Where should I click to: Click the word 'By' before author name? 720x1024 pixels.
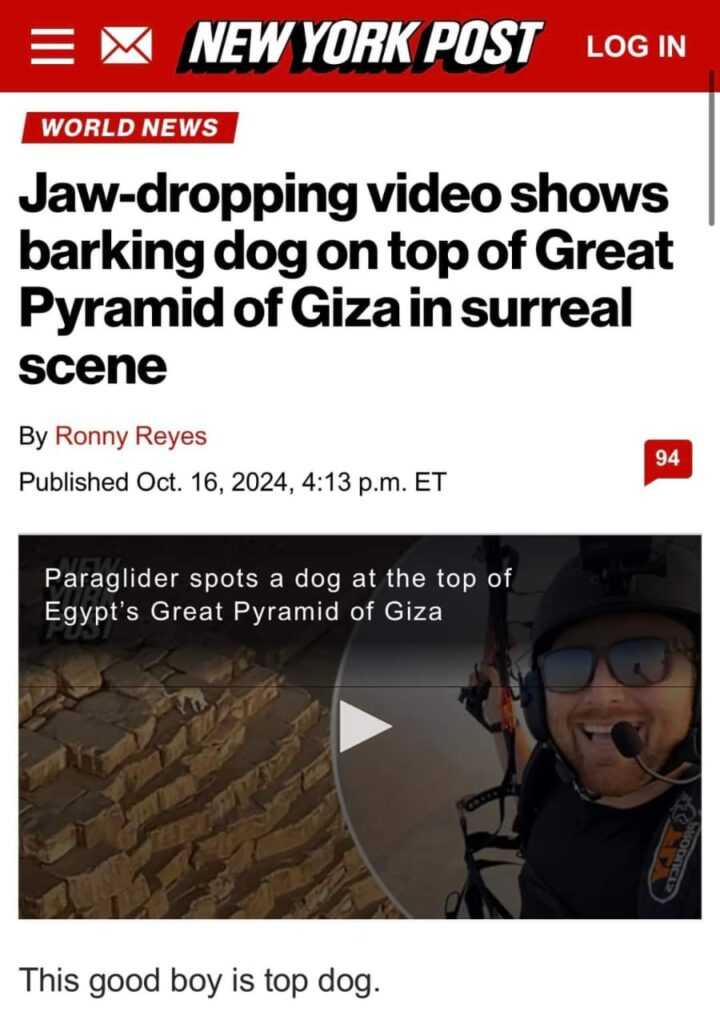(x=33, y=436)
